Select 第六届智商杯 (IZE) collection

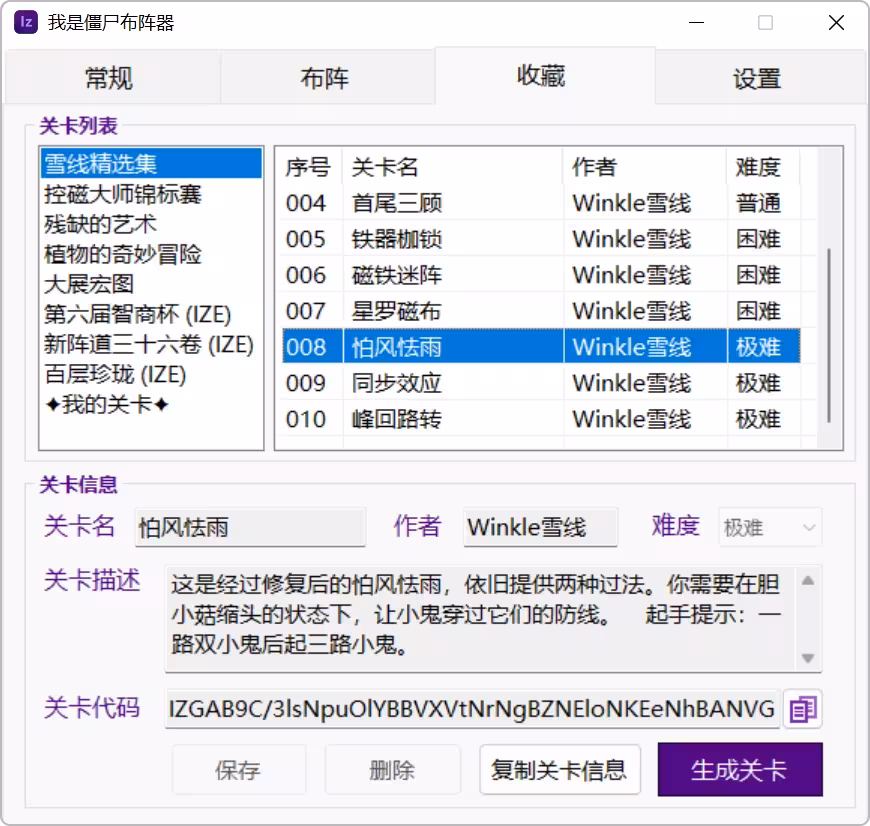151,314
